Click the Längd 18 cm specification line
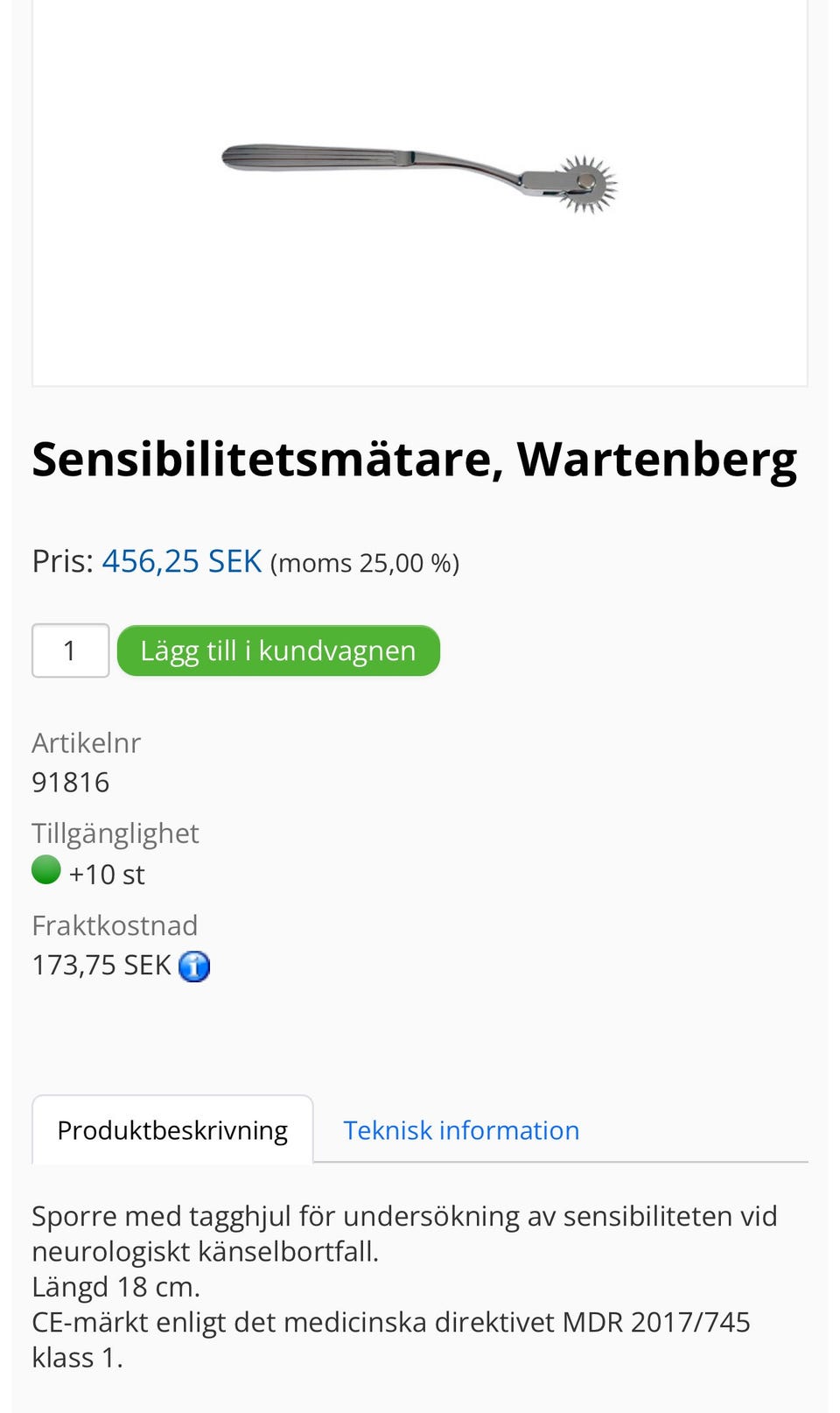The image size is (840, 1413). click(116, 1287)
